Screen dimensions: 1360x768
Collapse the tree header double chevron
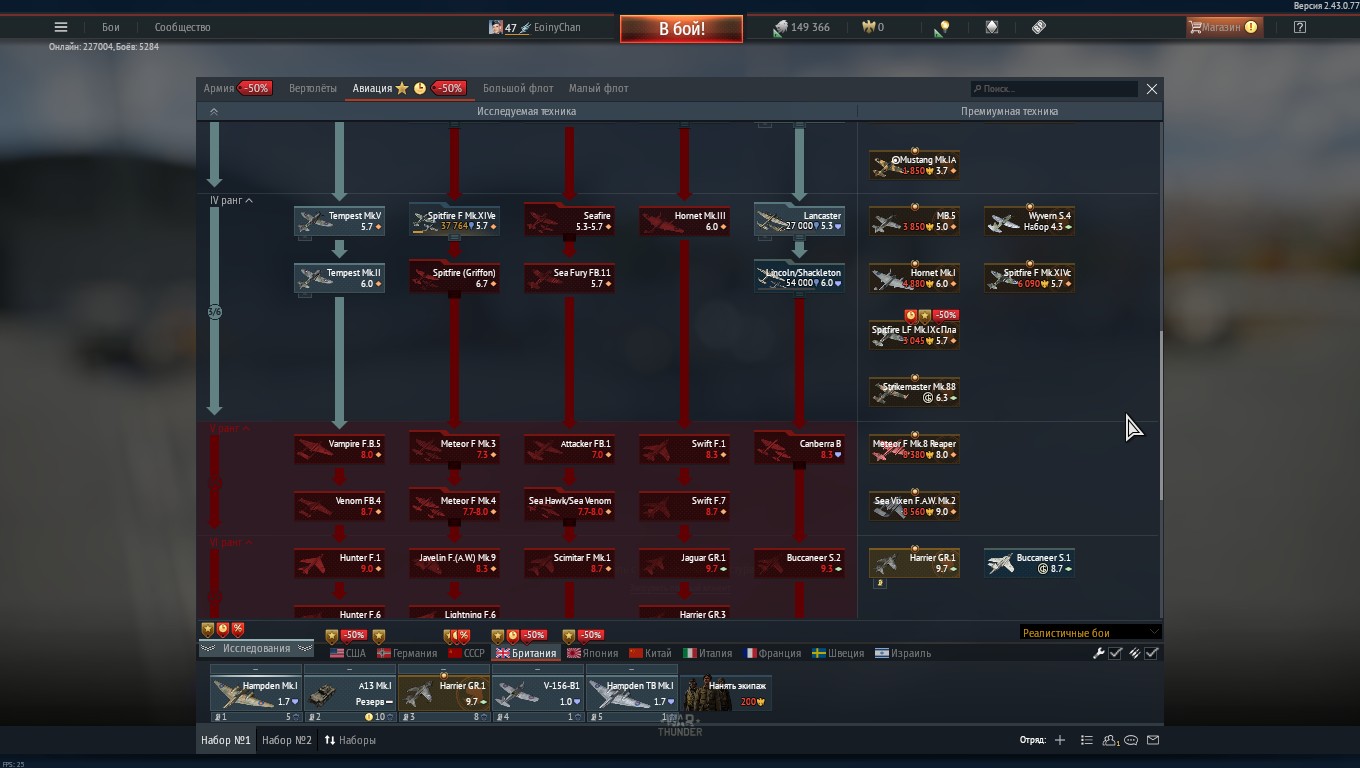click(x=213, y=112)
